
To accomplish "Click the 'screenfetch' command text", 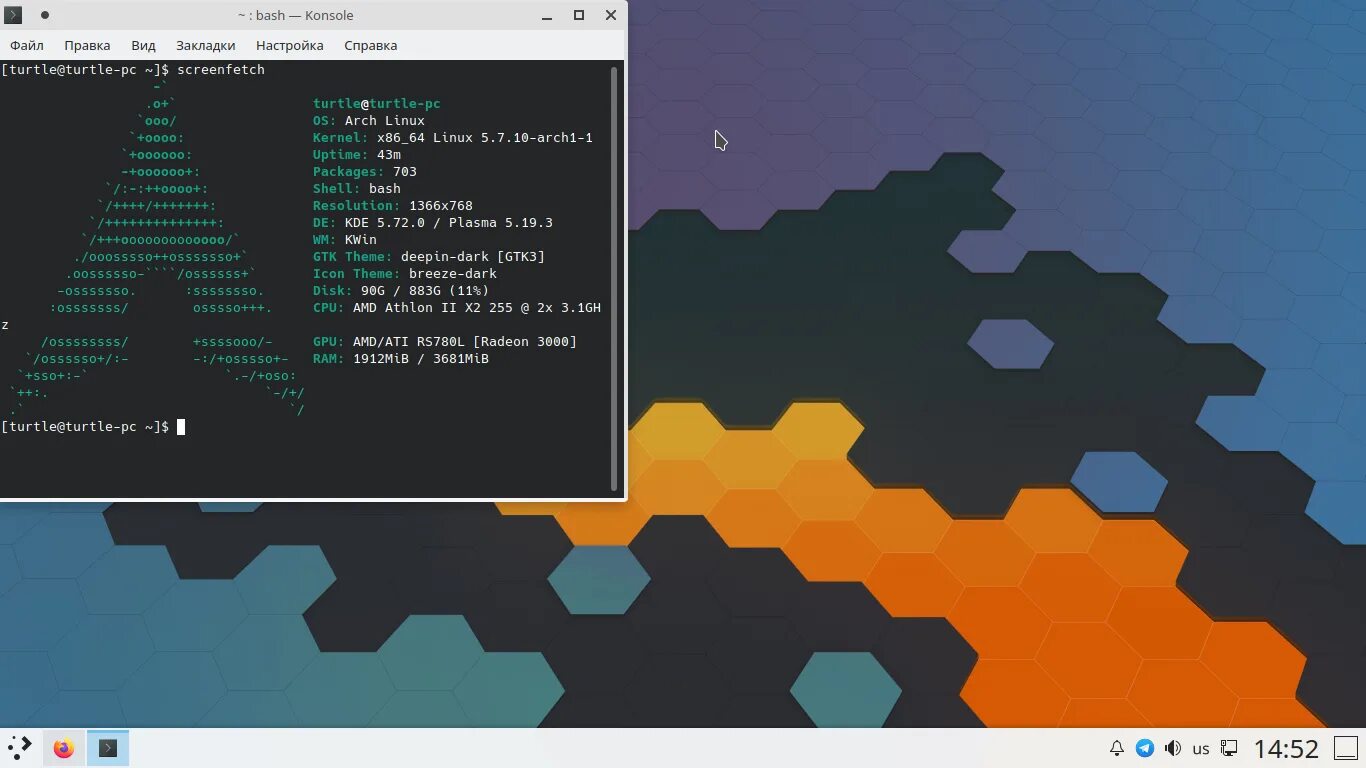I will tap(221, 70).
